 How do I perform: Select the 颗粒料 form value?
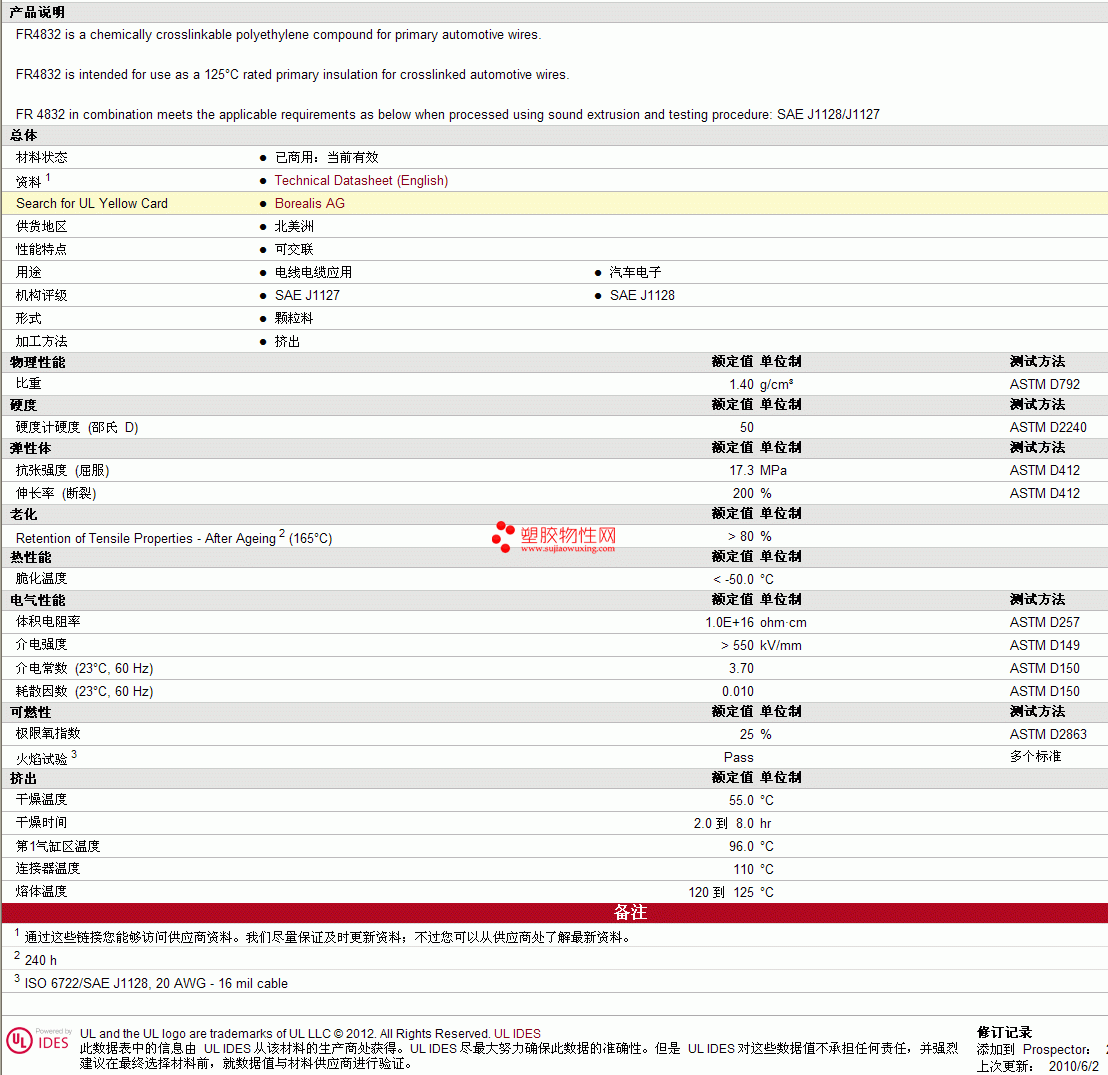point(294,319)
